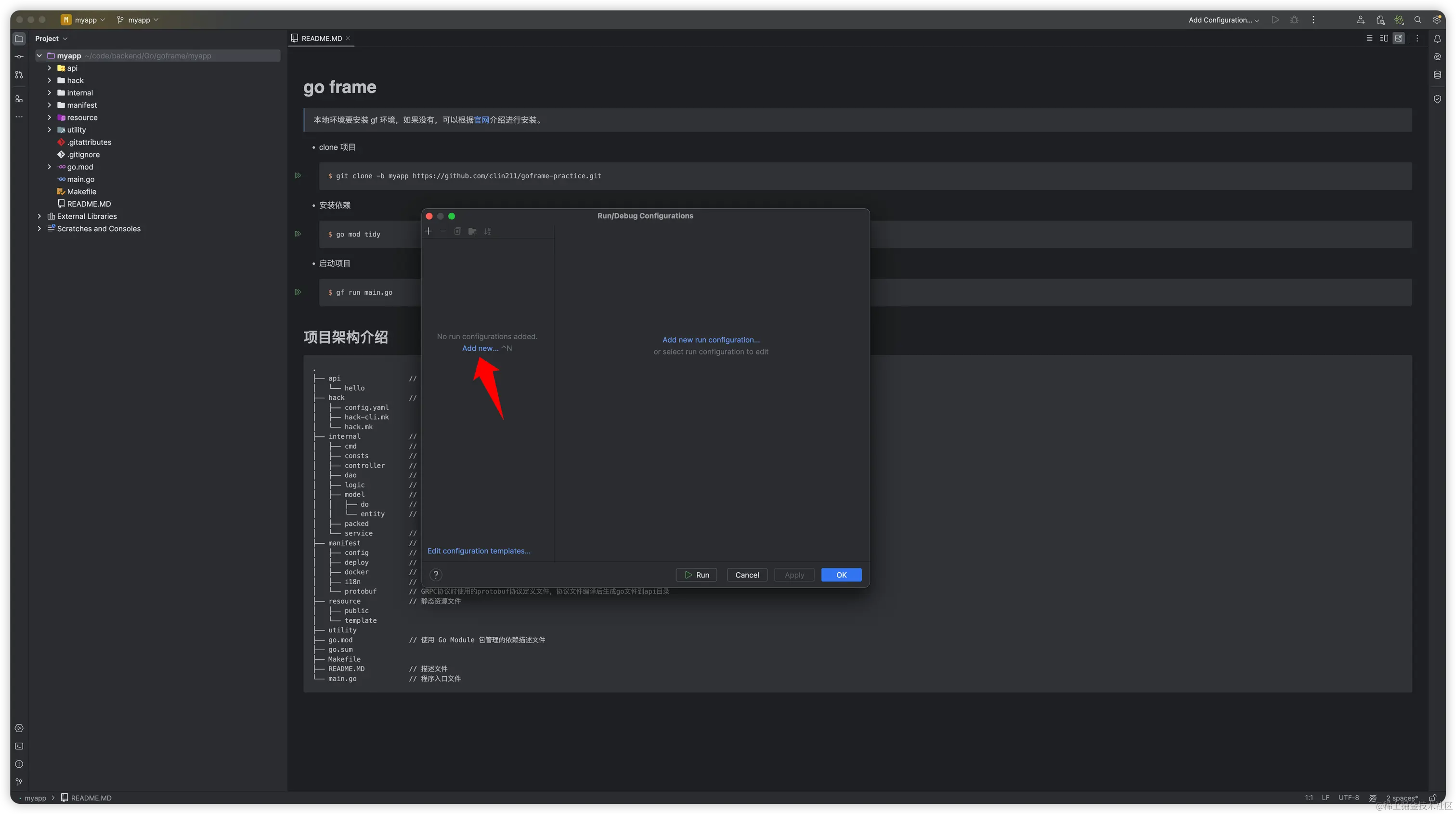Expand the utility folder
Image resolution: width=1456 pixels, height=814 pixels.
50,130
